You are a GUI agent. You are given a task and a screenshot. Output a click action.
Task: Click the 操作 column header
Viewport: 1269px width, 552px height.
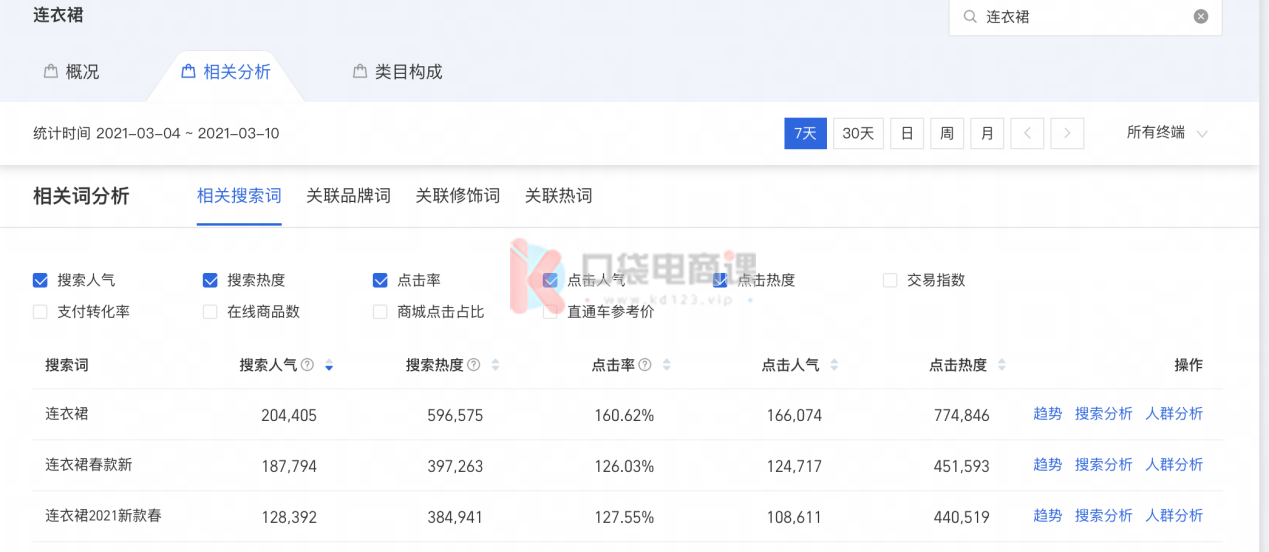1188,365
